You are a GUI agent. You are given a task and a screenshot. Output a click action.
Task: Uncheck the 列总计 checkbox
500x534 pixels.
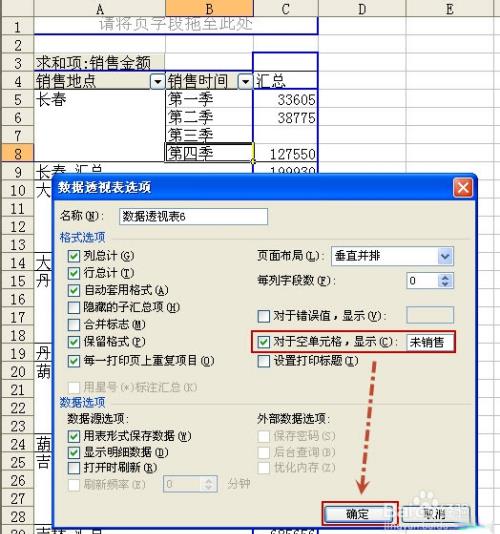[x=74, y=256]
